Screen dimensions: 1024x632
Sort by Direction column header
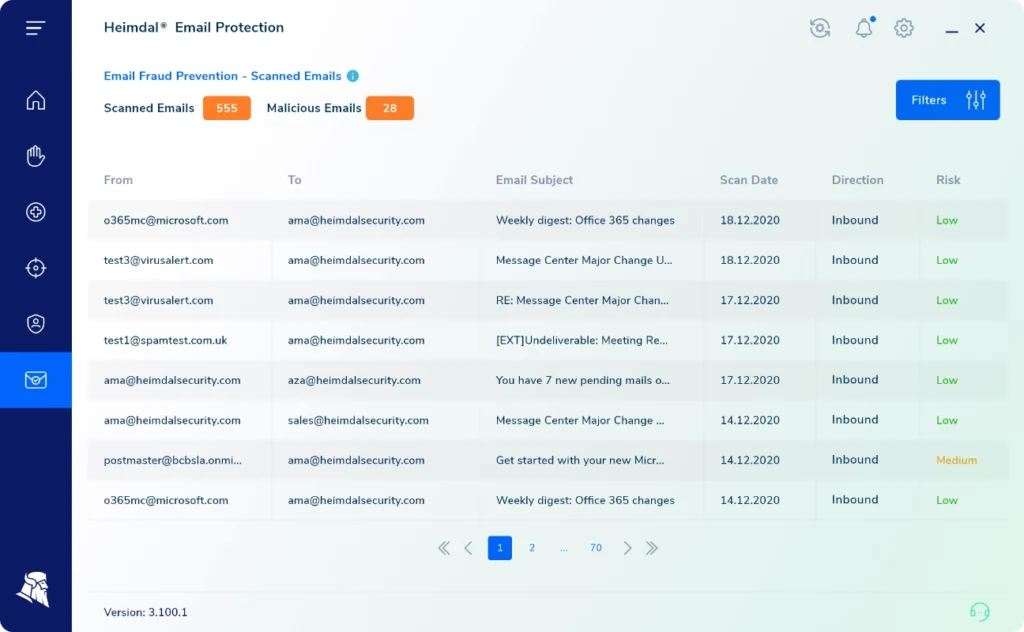pos(857,180)
